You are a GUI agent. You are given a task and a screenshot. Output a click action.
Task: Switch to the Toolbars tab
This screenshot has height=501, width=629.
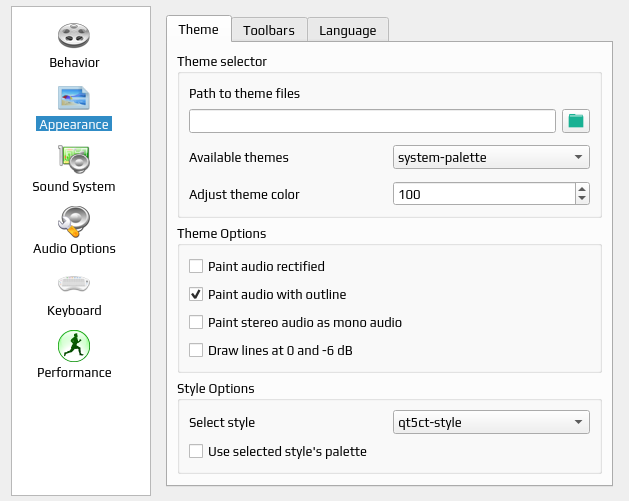click(269, 30)
